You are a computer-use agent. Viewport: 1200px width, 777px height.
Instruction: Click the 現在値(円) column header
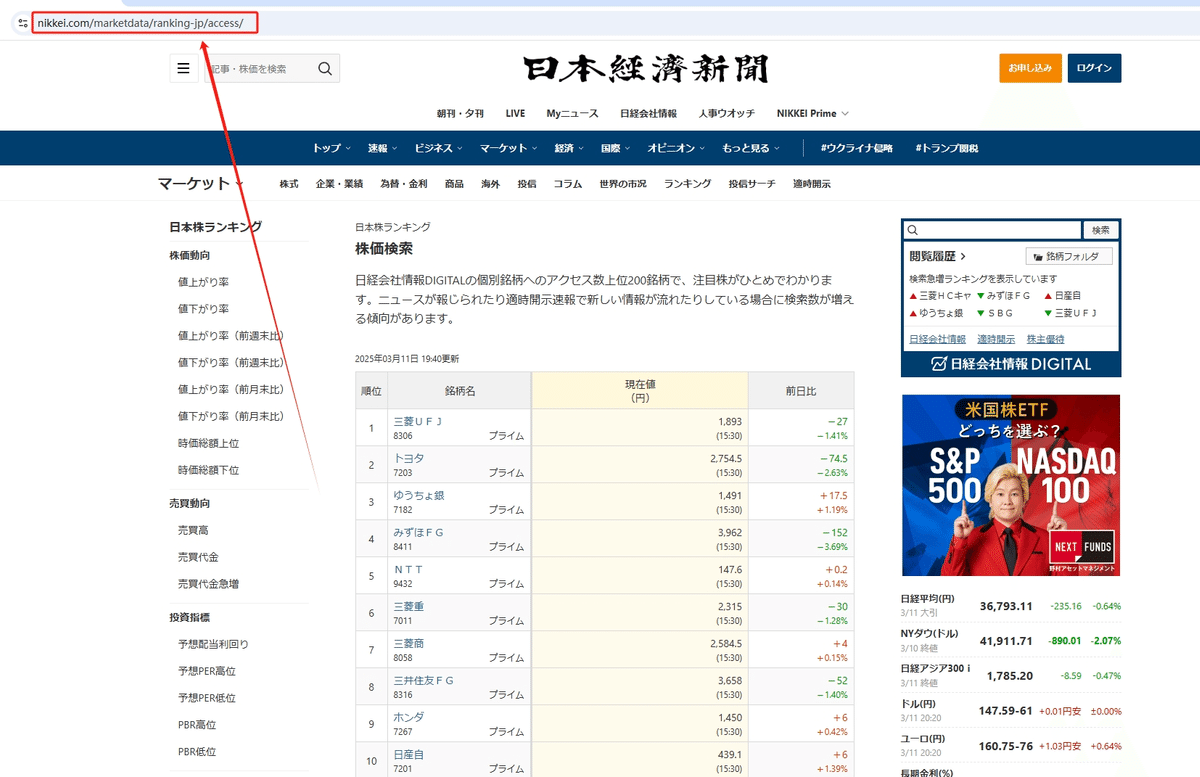click(640, 390)
